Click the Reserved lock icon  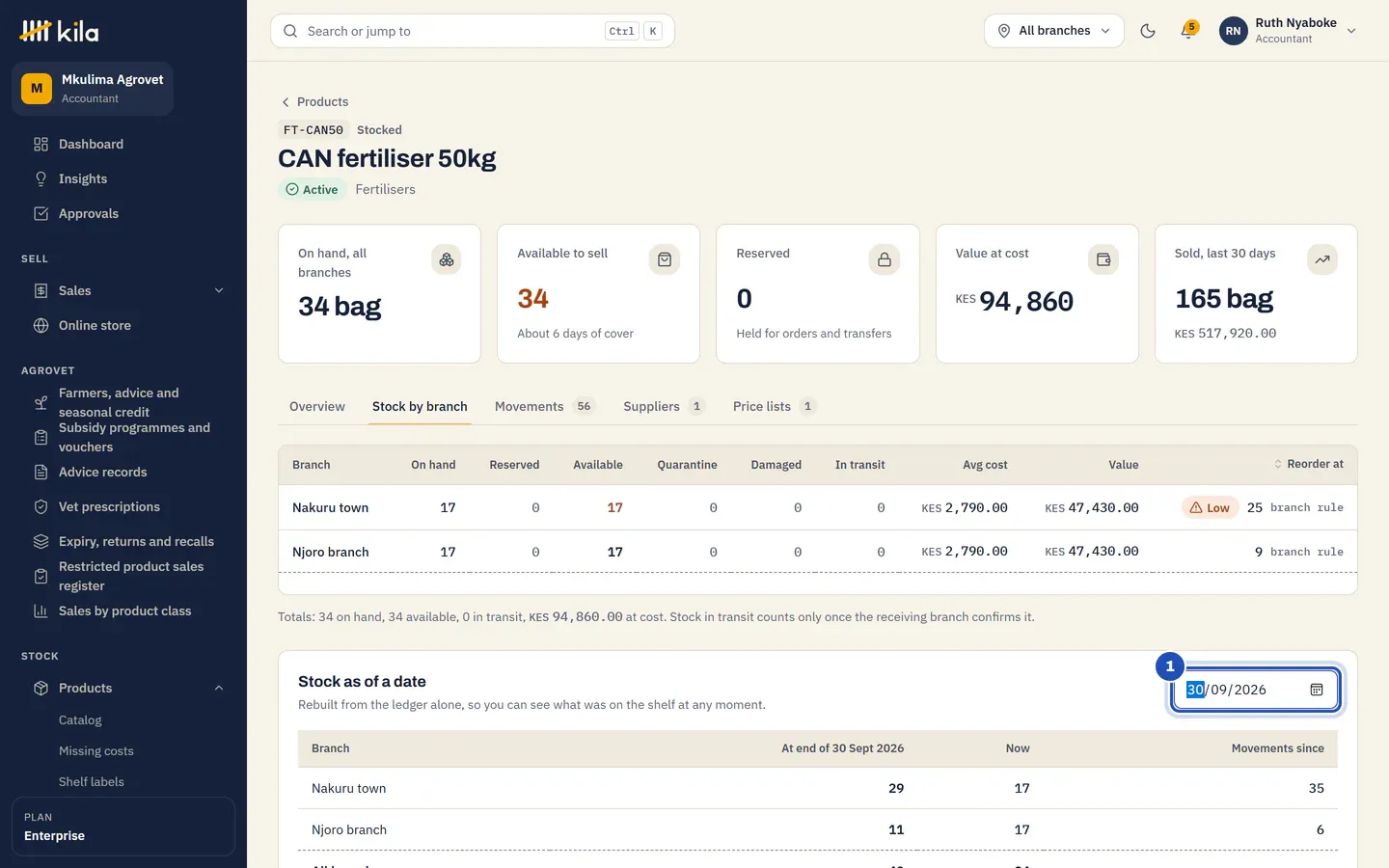tap(885, 259)
